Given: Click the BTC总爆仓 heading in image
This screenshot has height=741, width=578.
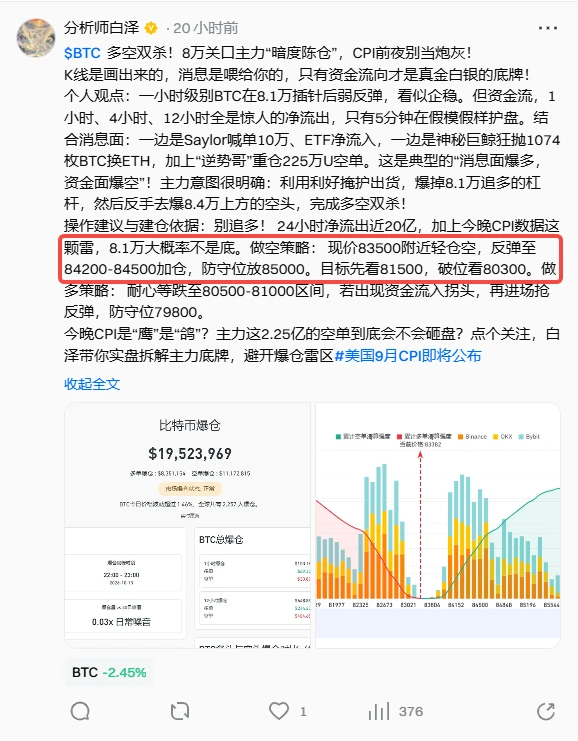Looking at the screenshot, I should 221,540.
